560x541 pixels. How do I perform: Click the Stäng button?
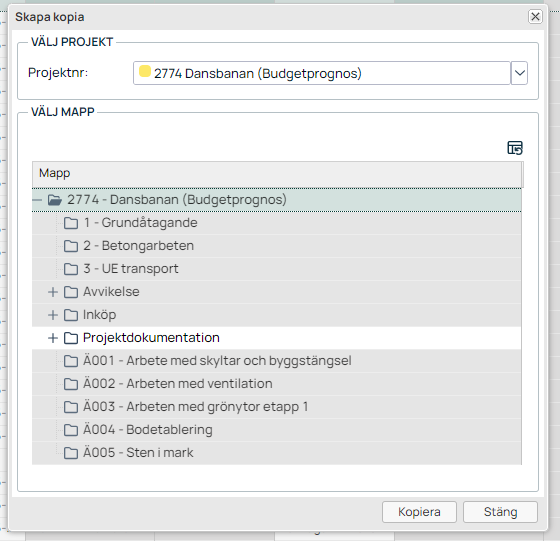[500, 512]
